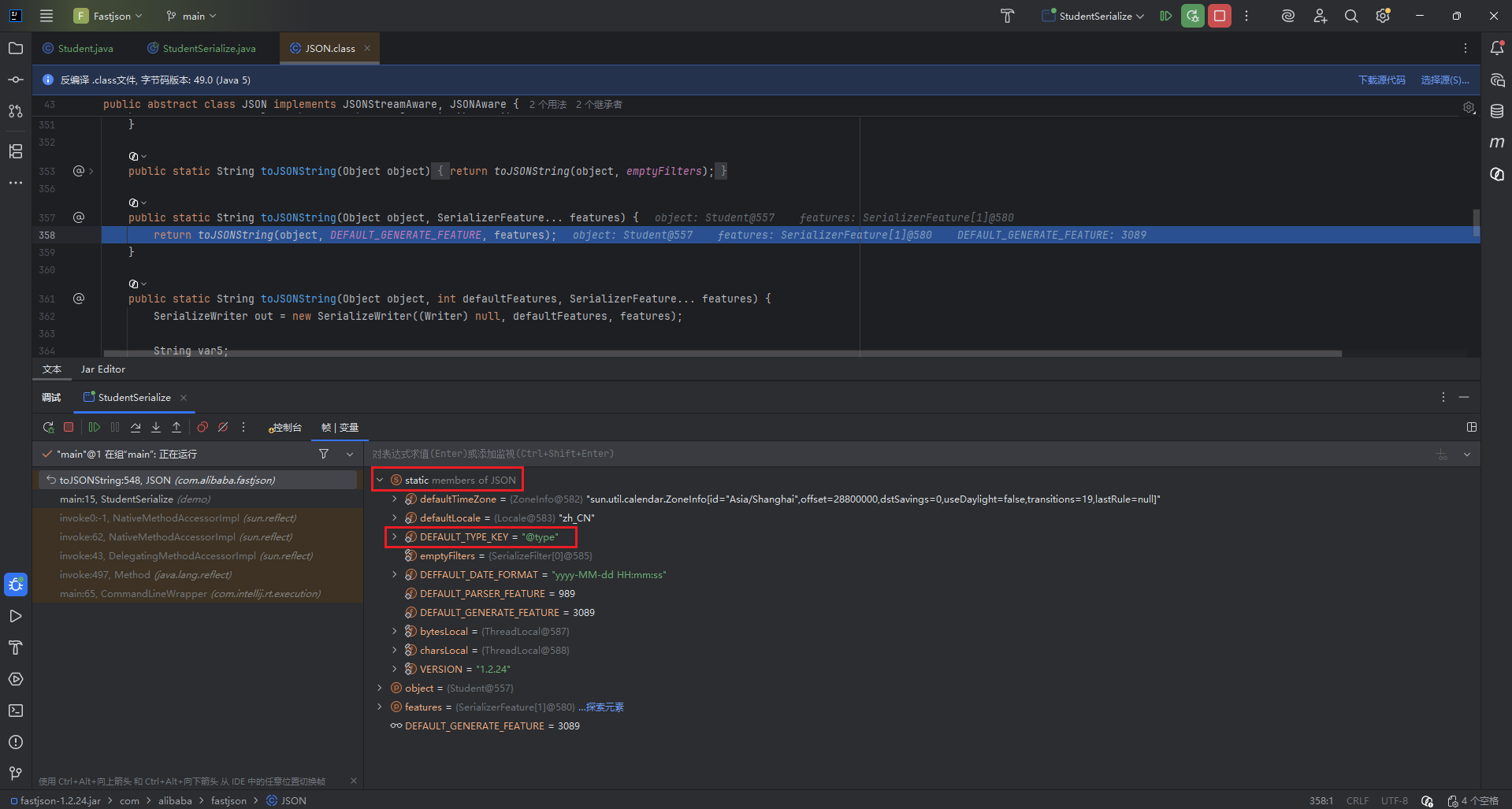The image size is (1512, 809).
Task: View breakpoints with the red circles icon
Action: [202, 427]
